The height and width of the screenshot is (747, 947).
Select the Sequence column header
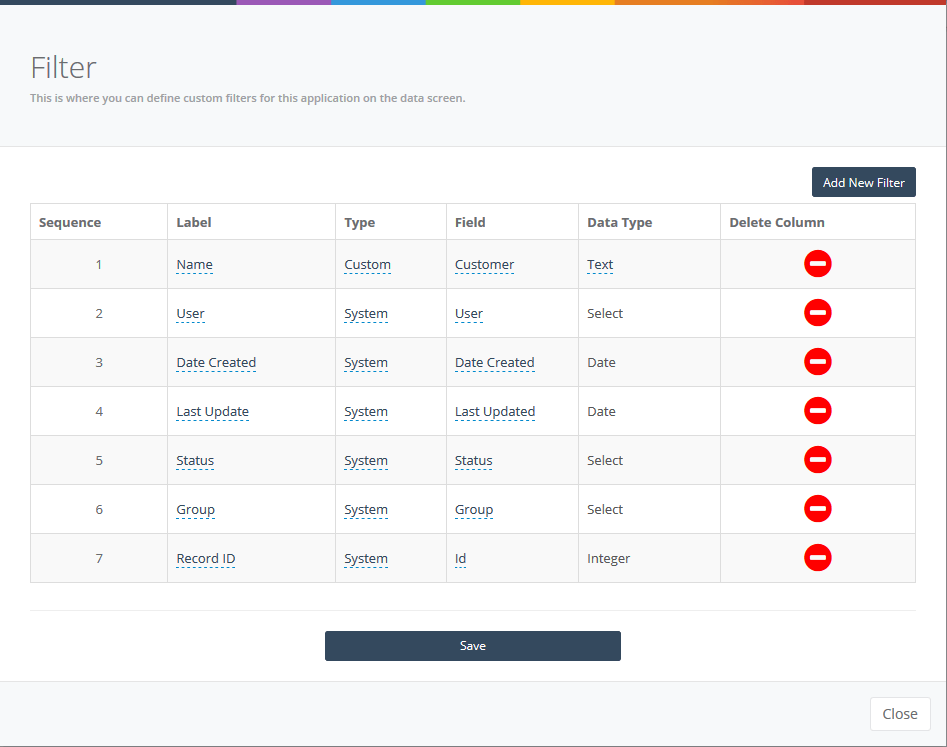point(70,222)
